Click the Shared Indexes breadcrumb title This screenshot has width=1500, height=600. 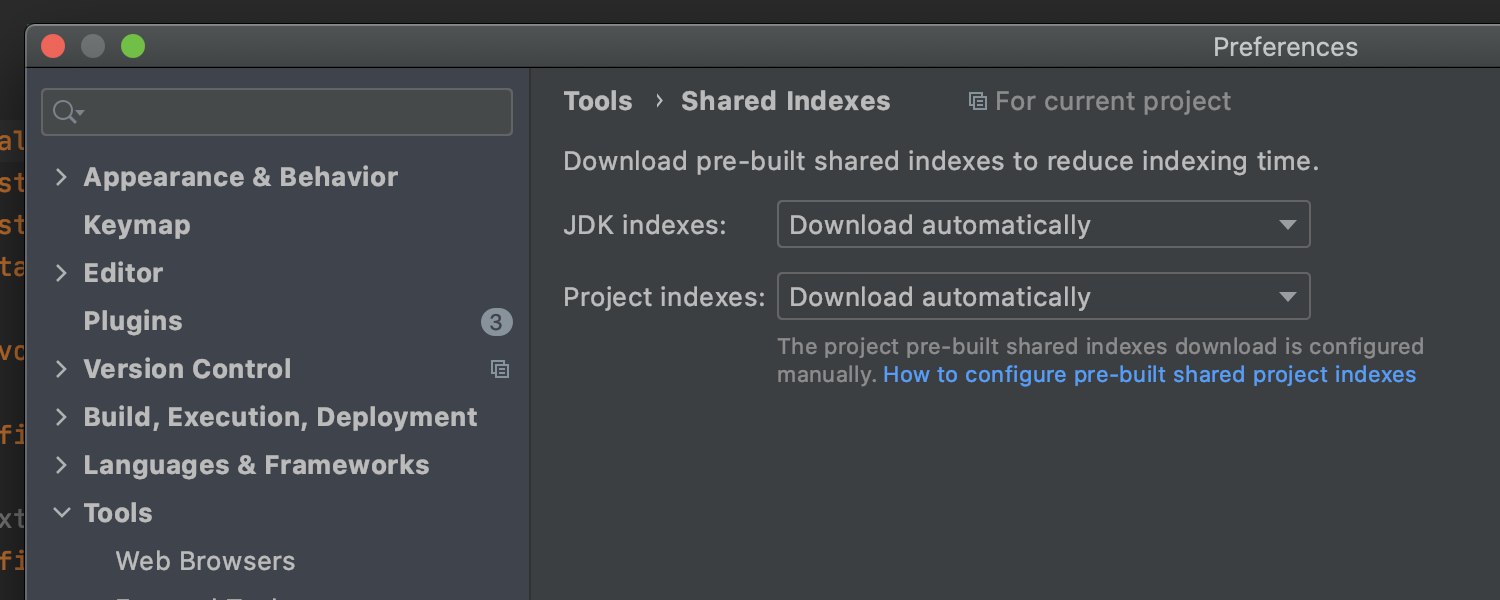point(786,101)
